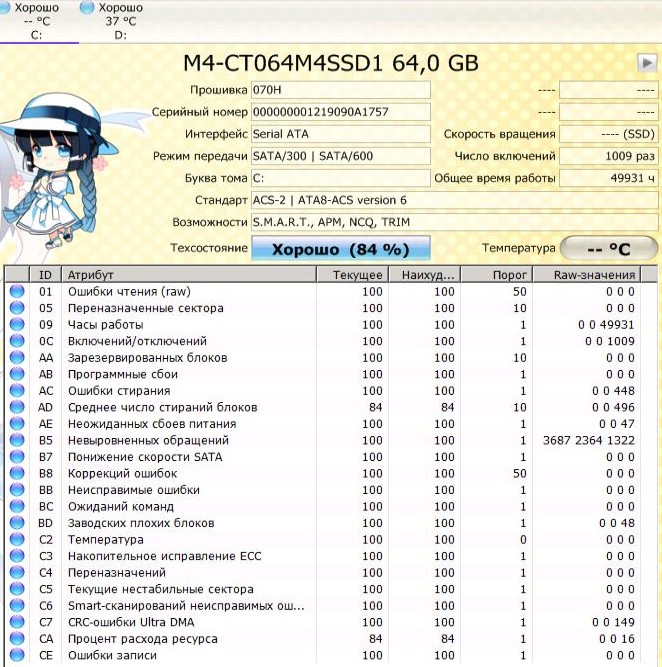
Task: Click the Текущее column header
Action: pos(353,275)
